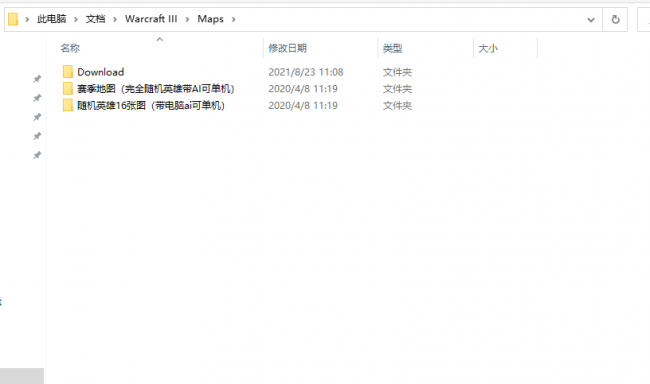Image resolution: width=650 pixels, height=384 pixels.
Task: Click folder icon of 赛季地图 row
Action: click(68, 88)
